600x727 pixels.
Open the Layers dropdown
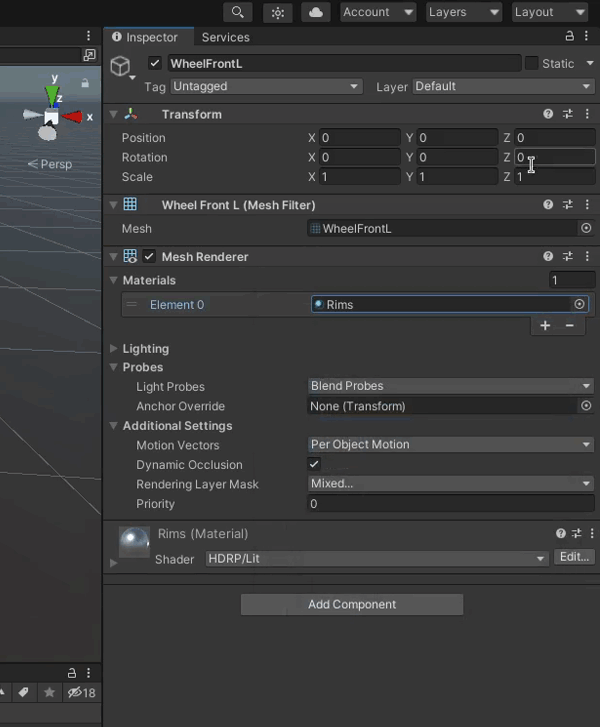click(x=464, y=12)
